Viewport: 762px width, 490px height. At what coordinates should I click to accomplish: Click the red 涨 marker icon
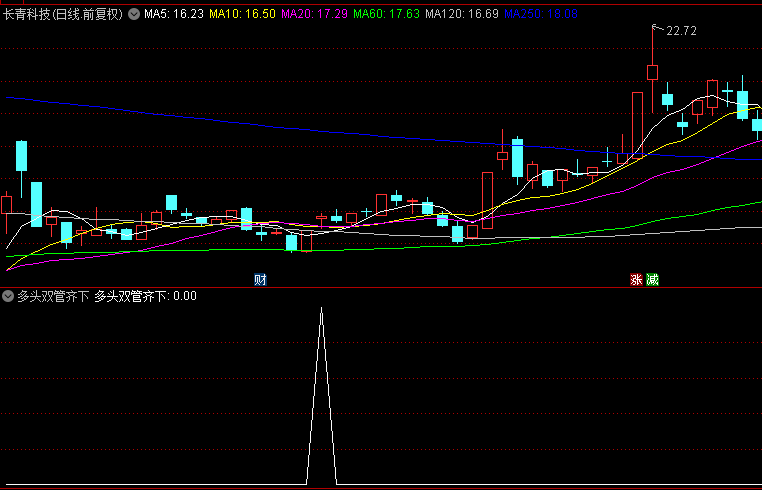point(636,280)
